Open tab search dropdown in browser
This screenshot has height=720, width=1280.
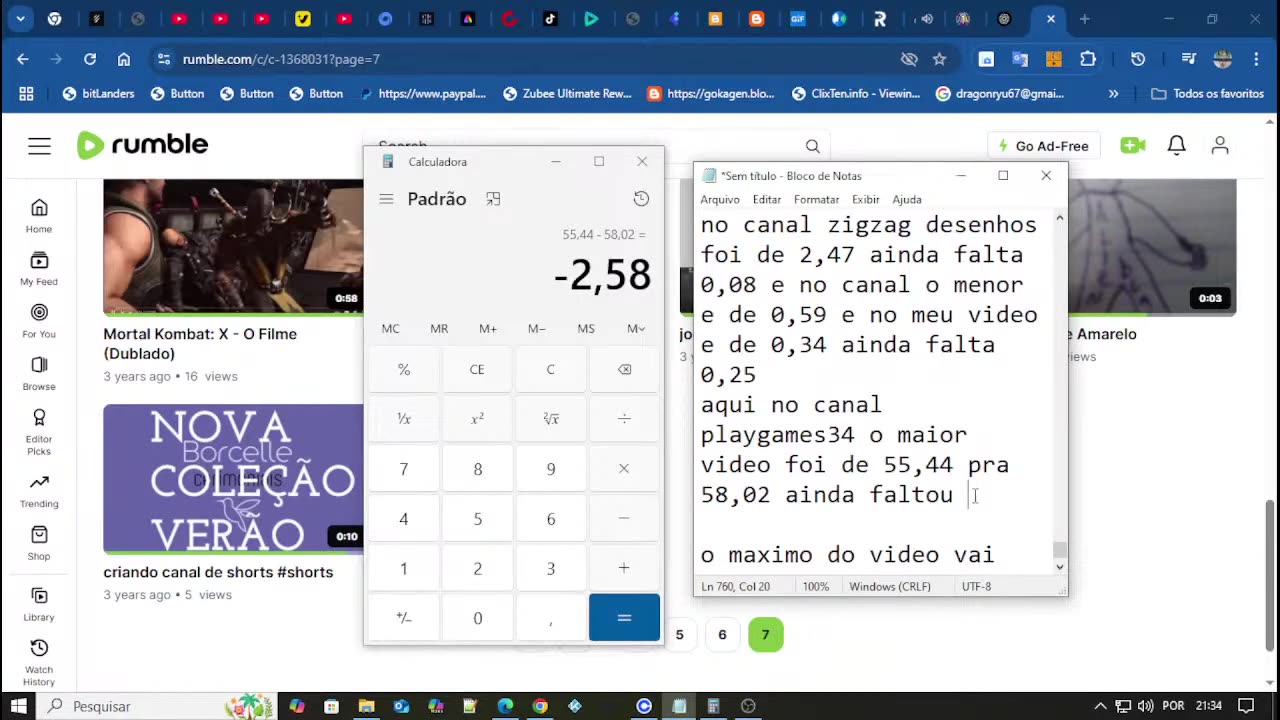pos(21,19)
